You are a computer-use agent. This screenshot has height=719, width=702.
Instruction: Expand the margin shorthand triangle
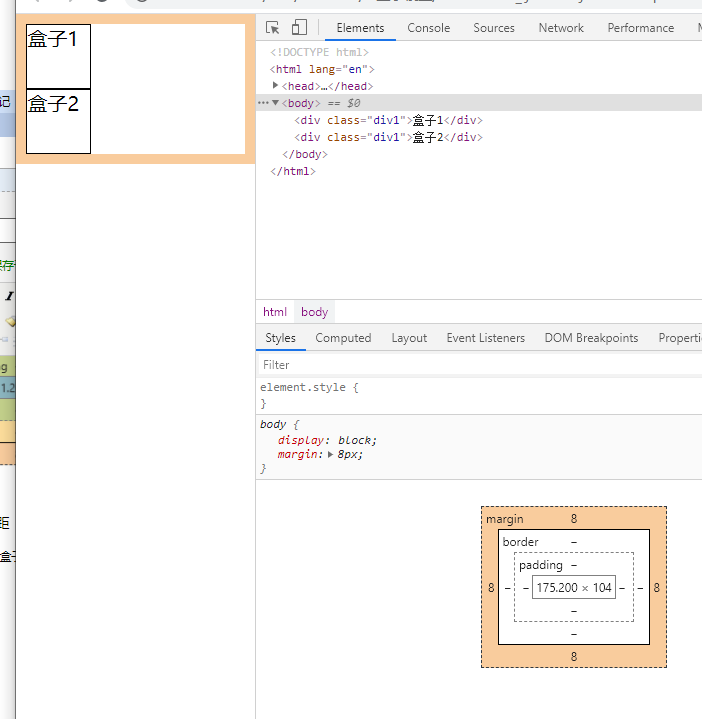tap(330, 454)
